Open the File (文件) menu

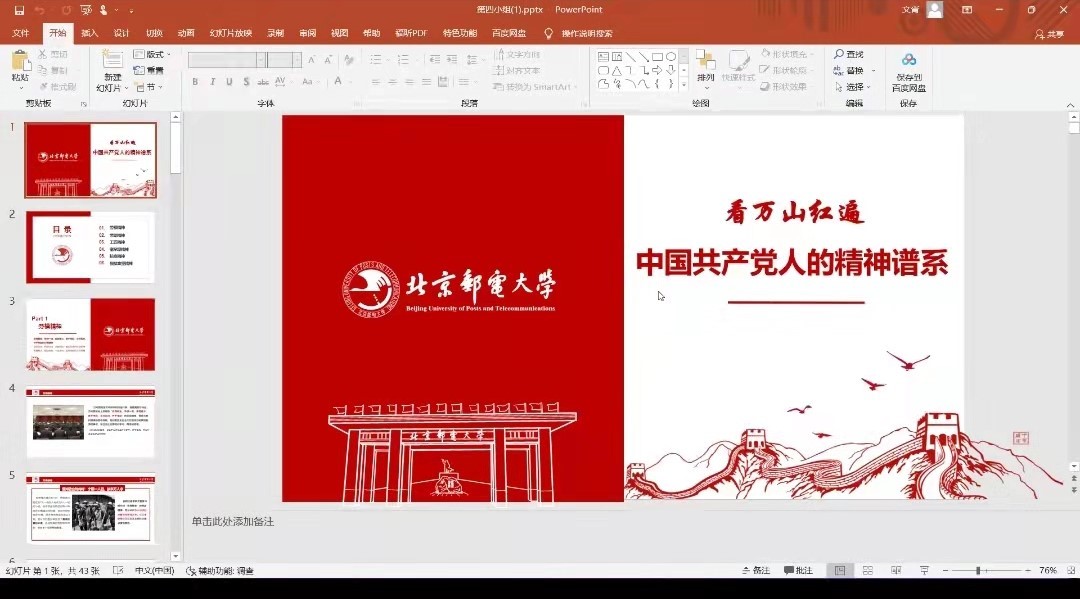coord(21,33)
